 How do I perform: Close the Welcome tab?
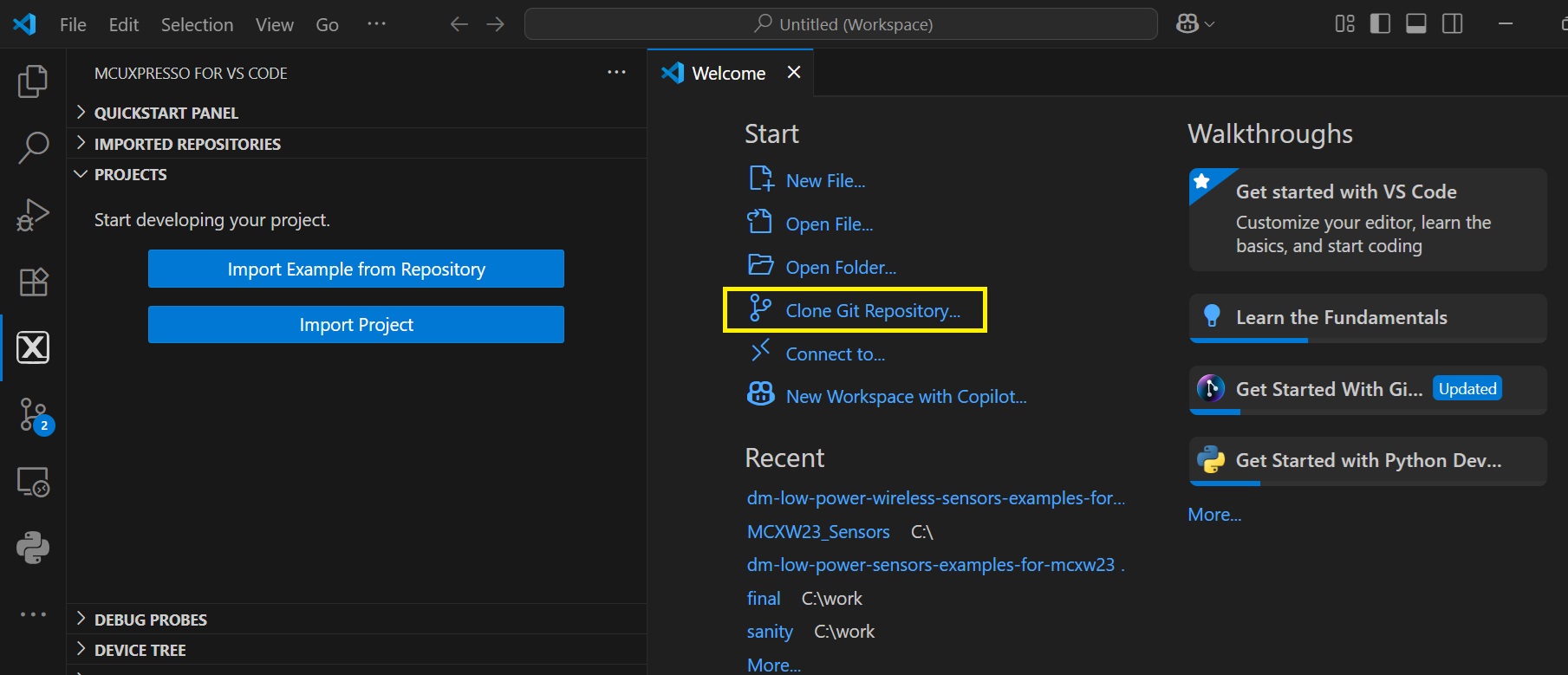[793, 73]
